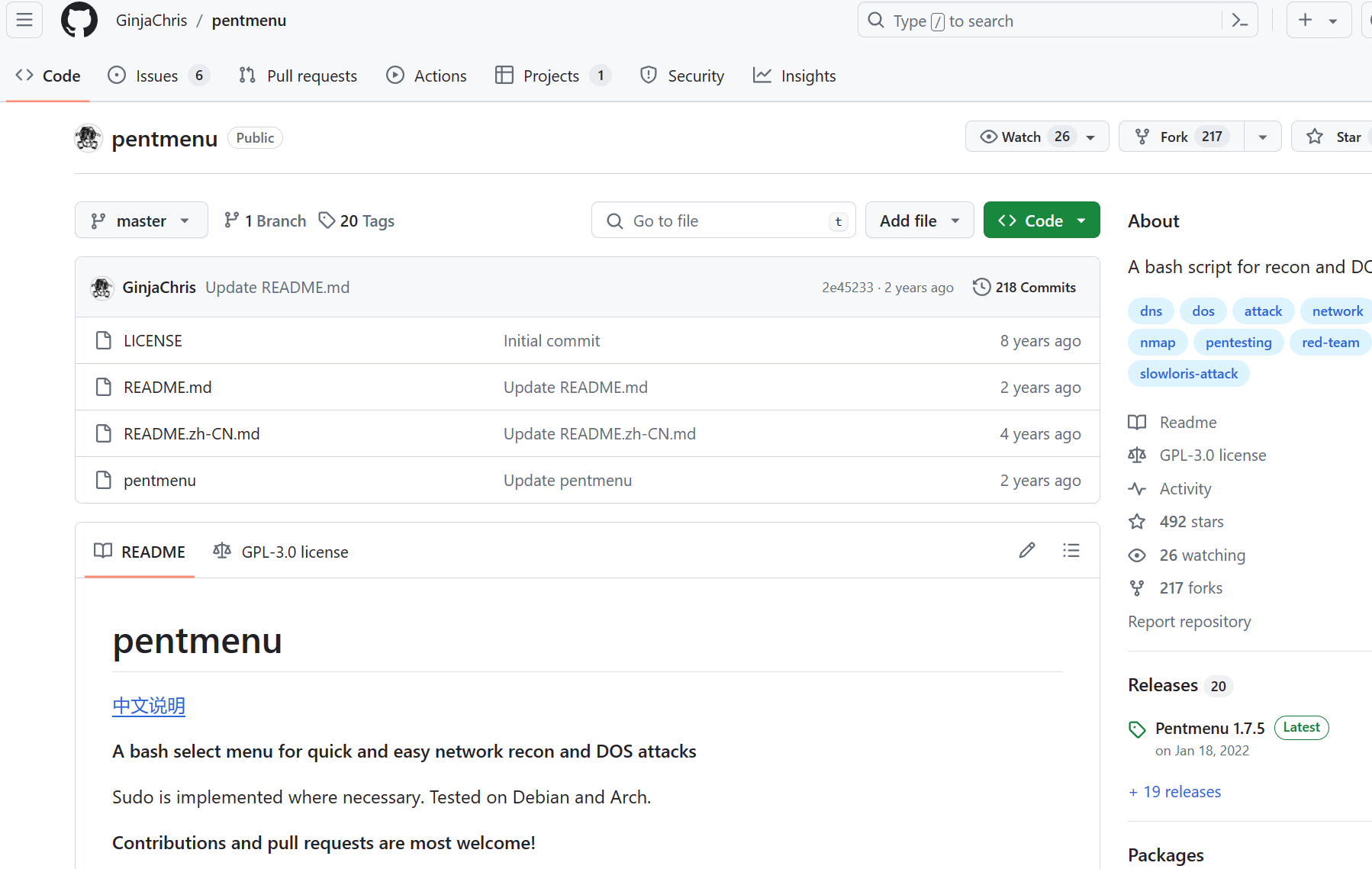Filter by the dos topic tag

1203,311
